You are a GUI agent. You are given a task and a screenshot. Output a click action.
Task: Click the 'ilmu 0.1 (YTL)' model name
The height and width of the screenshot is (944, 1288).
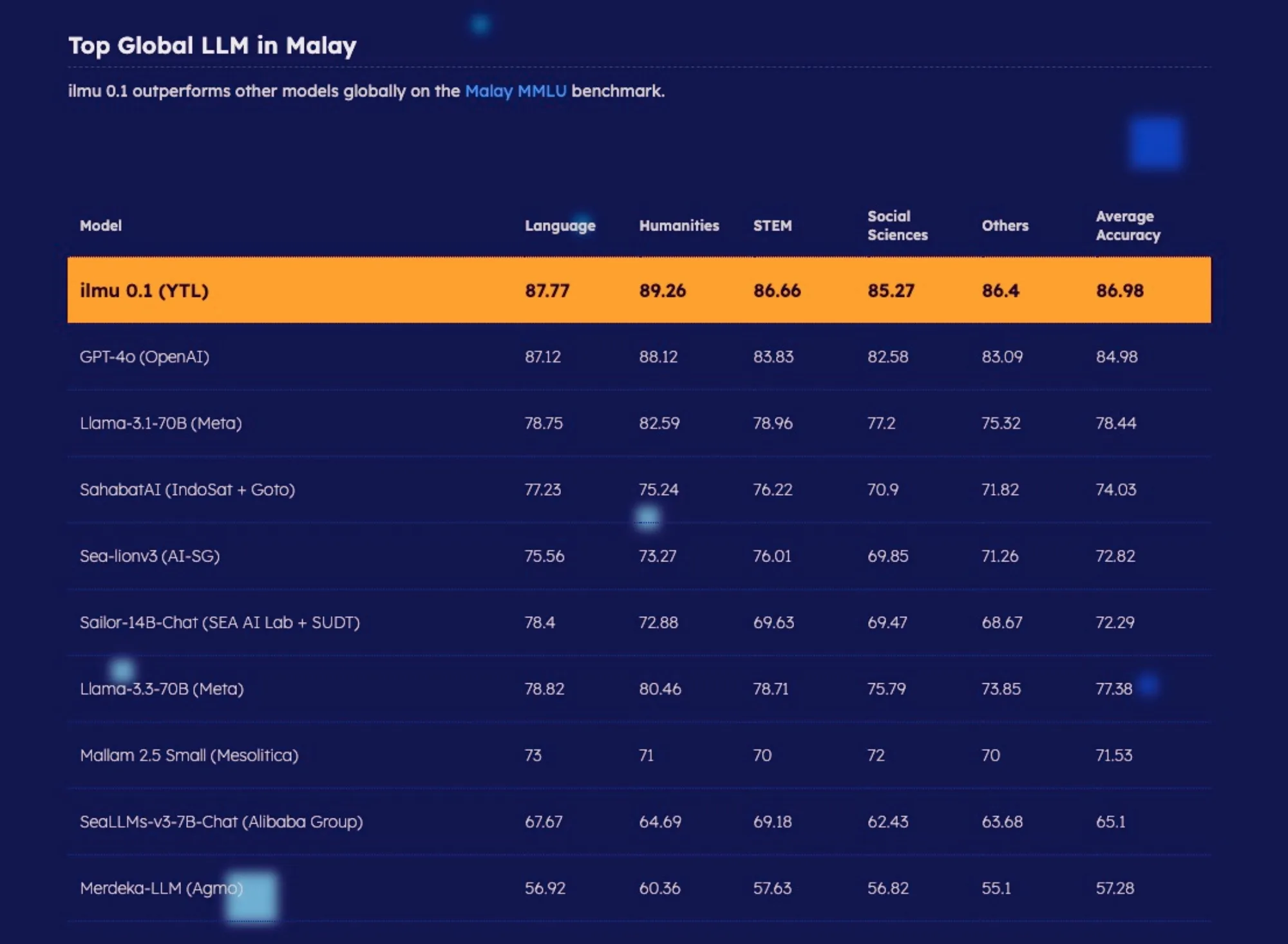144,290
